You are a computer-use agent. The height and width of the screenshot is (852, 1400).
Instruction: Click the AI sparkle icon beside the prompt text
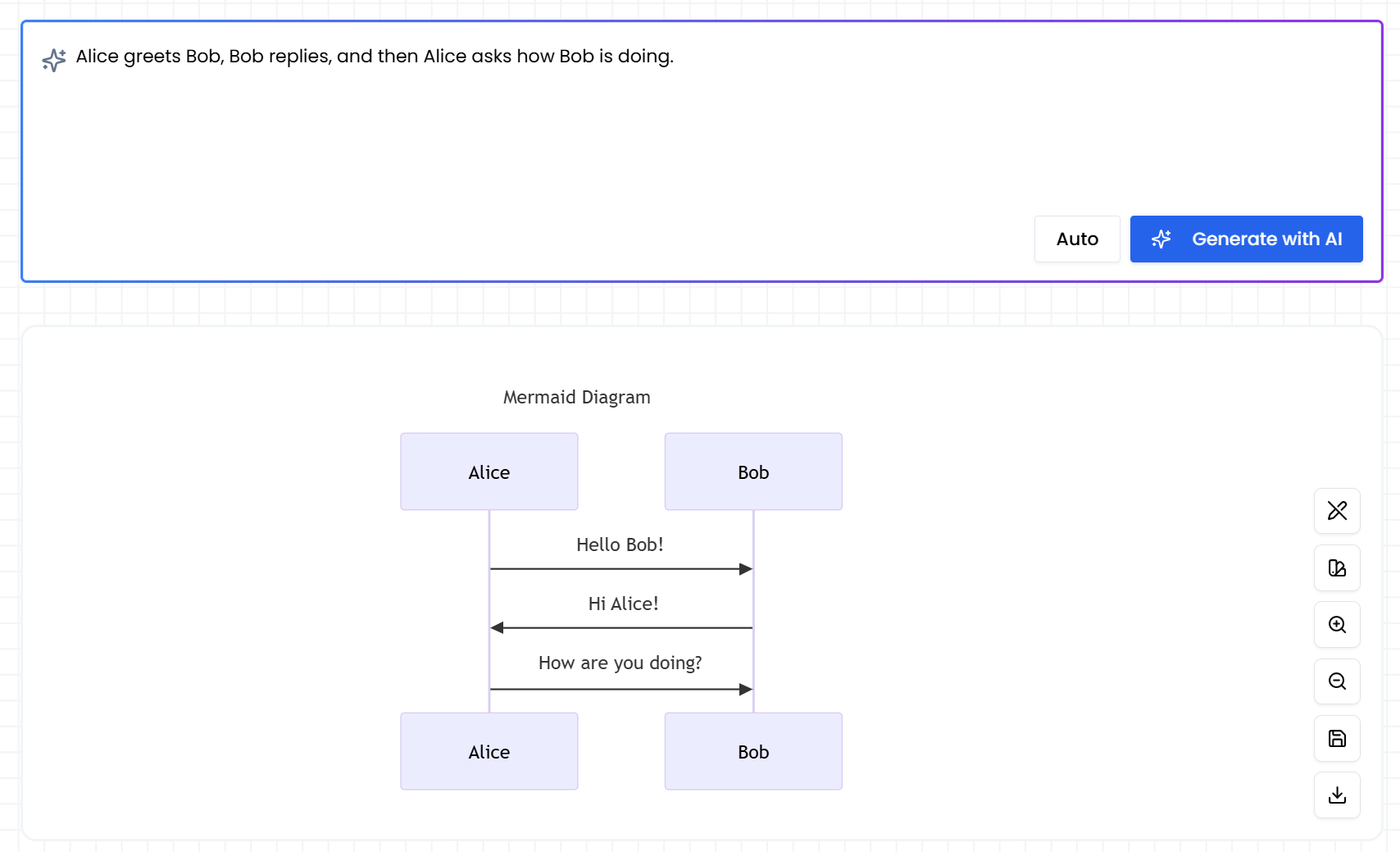tap(53, 60)
